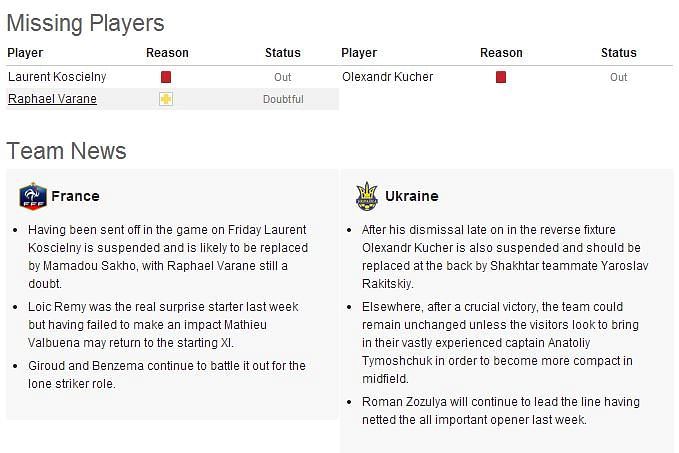Click the left table's Player column header
This screenshot has height=453, width=679.
(25, 53)
